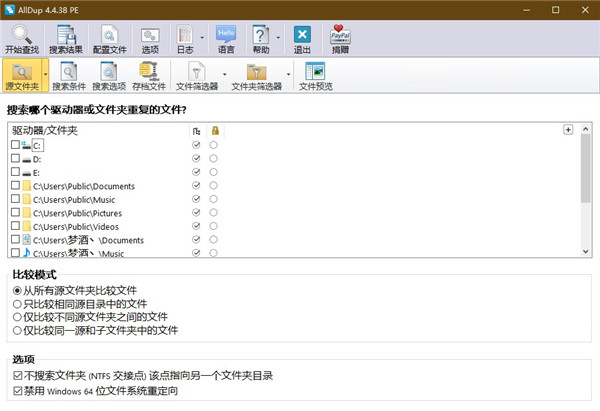Click subfolder column header icon

click(196, 131)
